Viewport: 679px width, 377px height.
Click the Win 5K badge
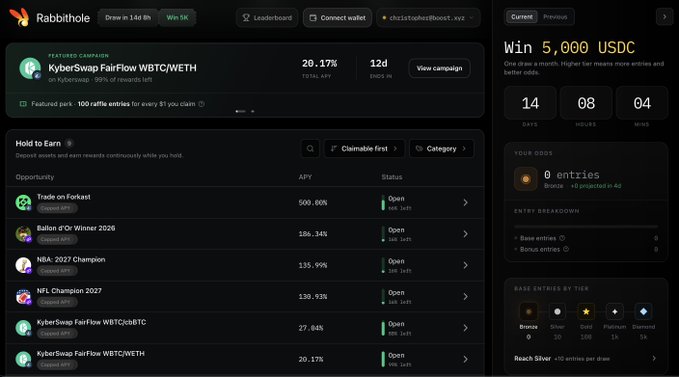pos(178,18)
